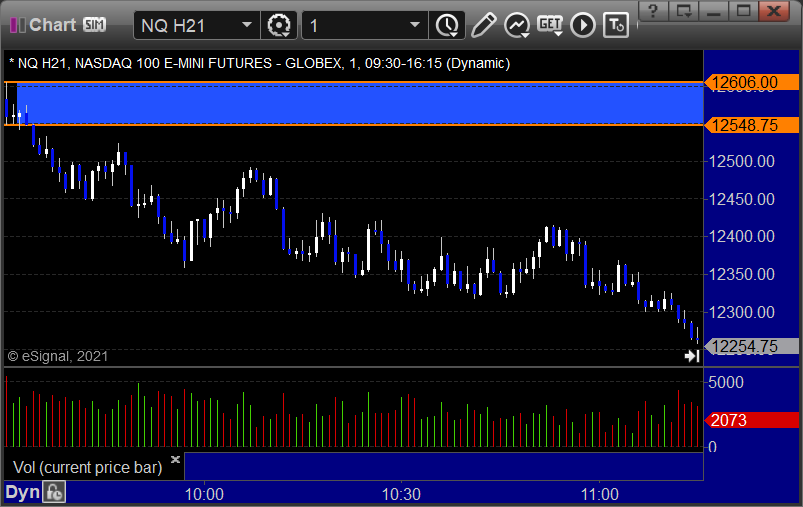
Task: Click the chart title NQ H21 description
Action: (260, 64)
